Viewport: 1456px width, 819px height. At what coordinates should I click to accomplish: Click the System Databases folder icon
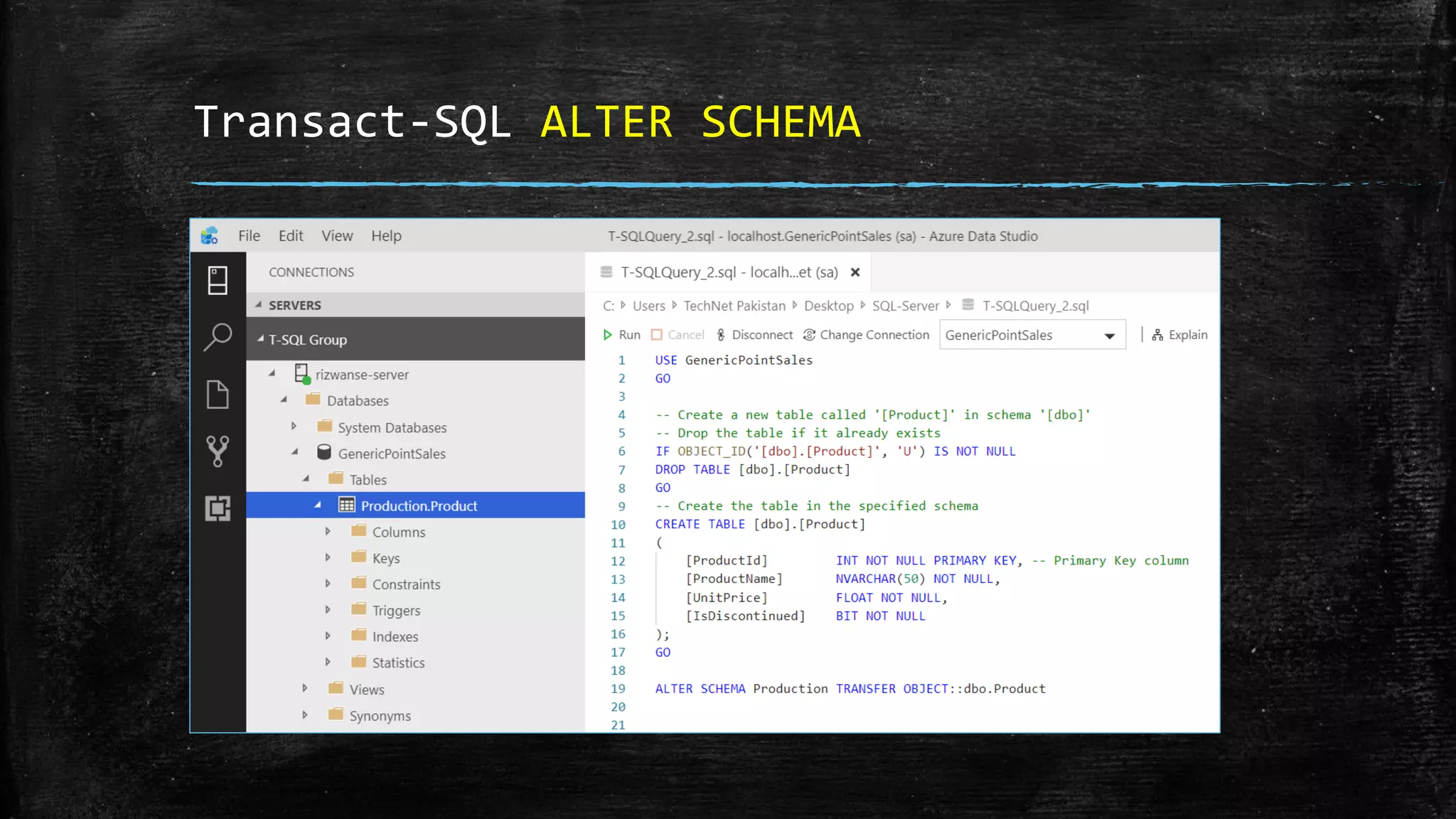[325, 426]
